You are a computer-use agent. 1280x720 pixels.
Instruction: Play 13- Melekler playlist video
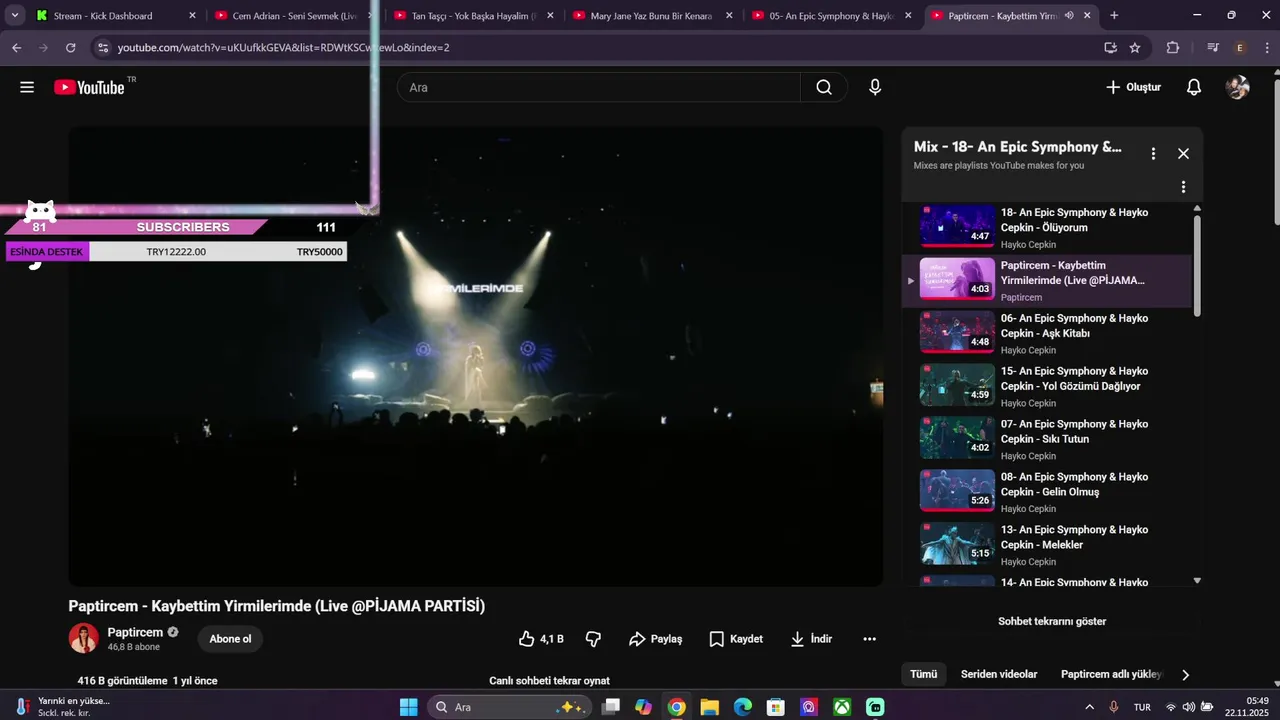[1045, 545]
